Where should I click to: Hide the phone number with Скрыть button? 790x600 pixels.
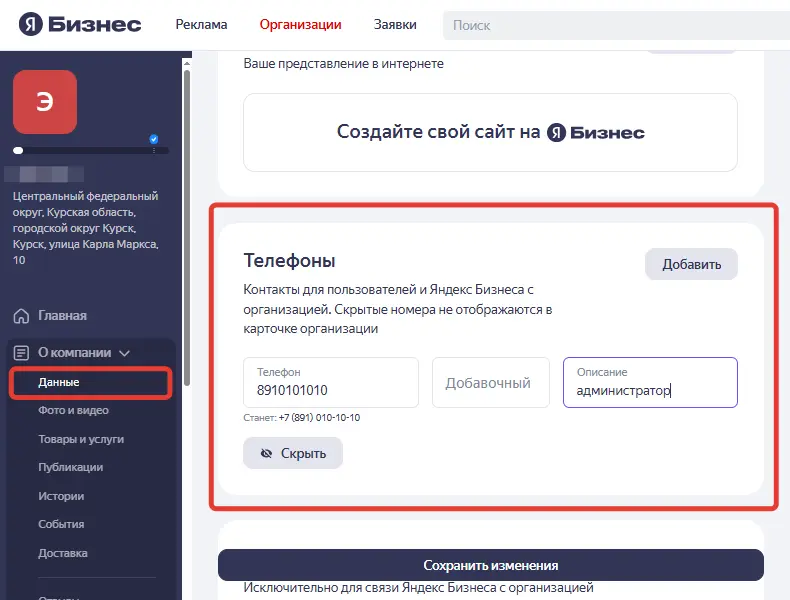(293, 453)
